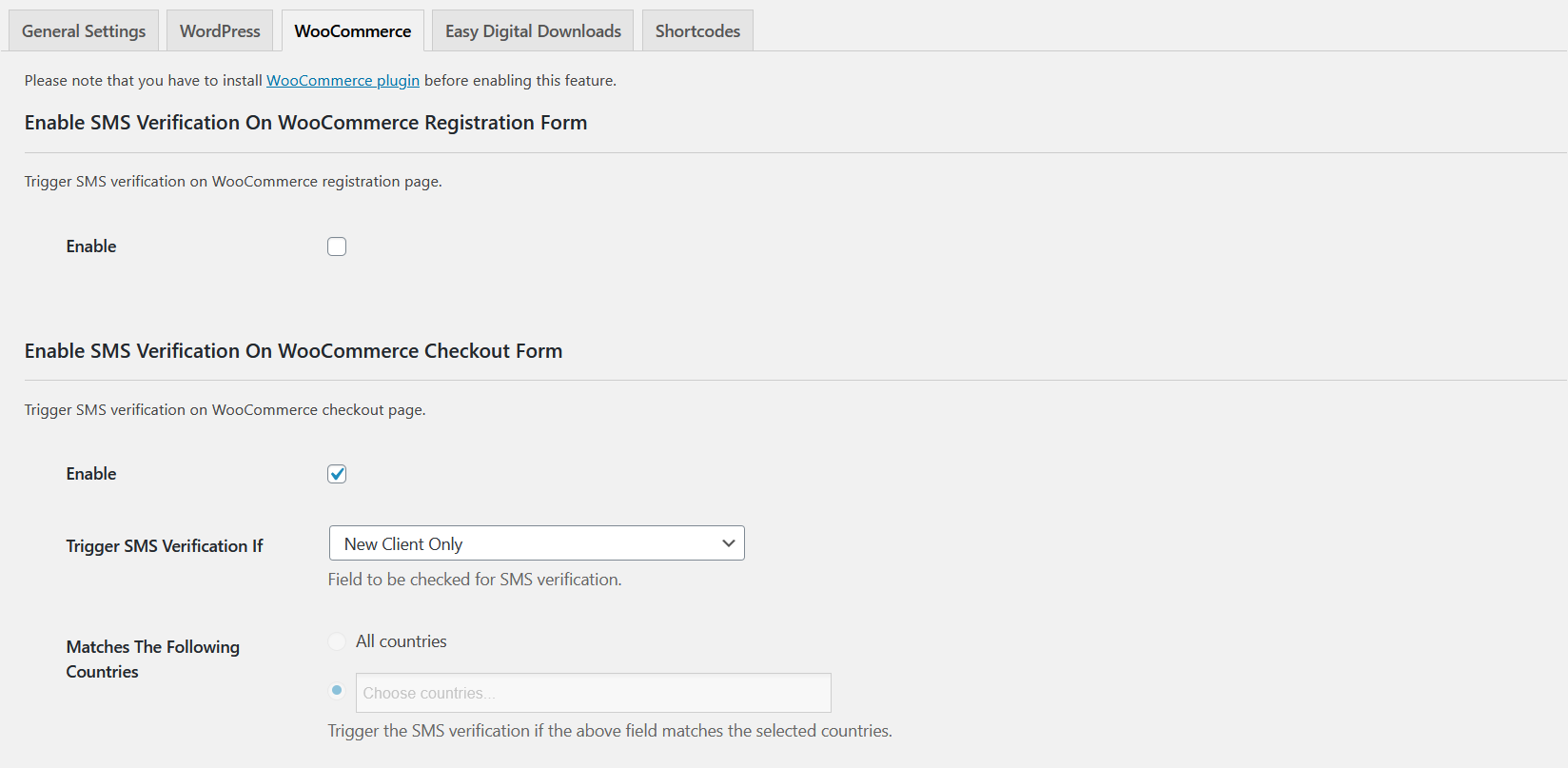Open the WordPress tab
The width and height of the screenshot is (1568, 768).
(220, 31)
